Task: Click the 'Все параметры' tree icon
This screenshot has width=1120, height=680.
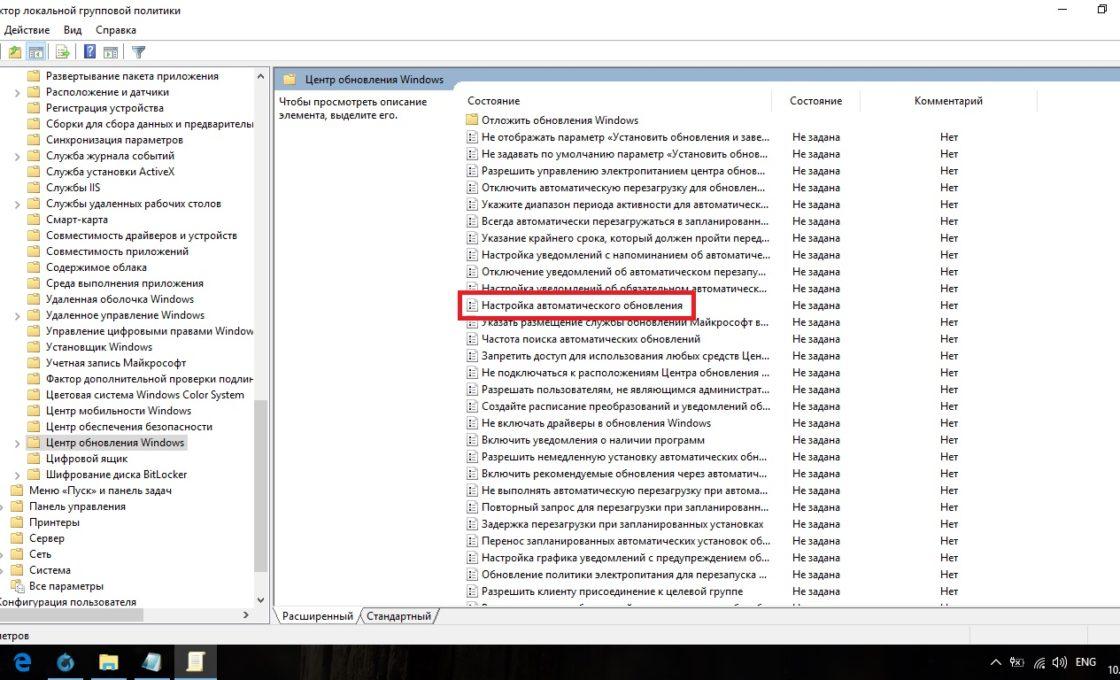Action: click(x=17, y=586)
